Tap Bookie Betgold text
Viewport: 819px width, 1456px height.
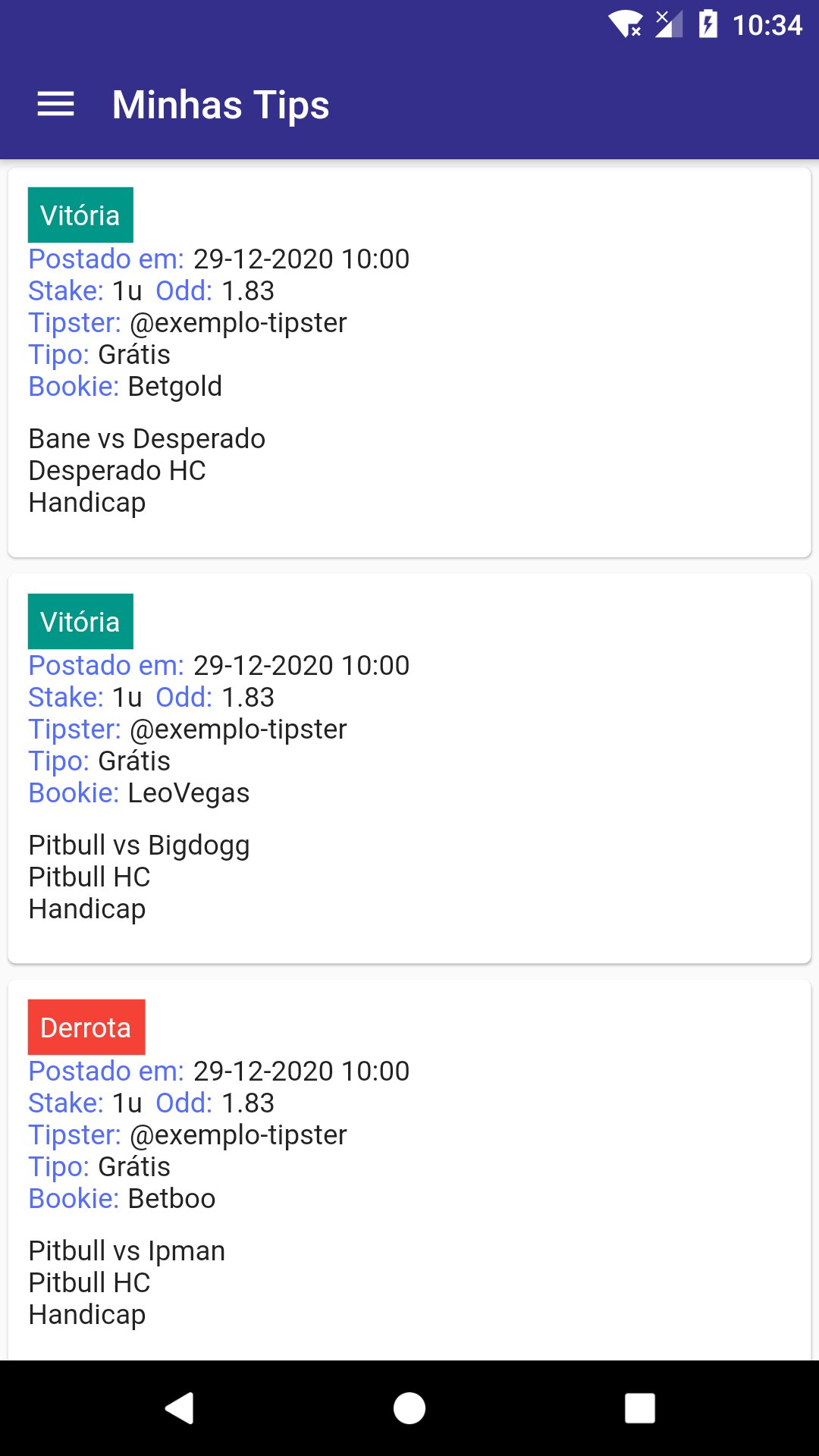[x=174, y=387]
